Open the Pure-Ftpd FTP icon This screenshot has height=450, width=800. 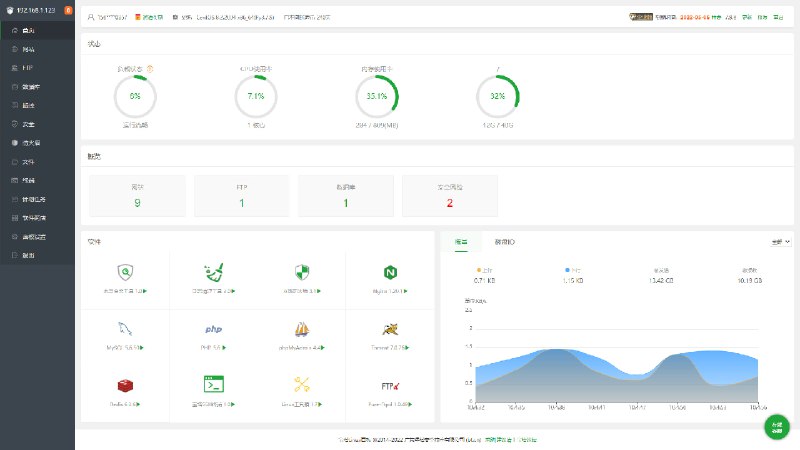pyautogui.click(x=390, y=385)
